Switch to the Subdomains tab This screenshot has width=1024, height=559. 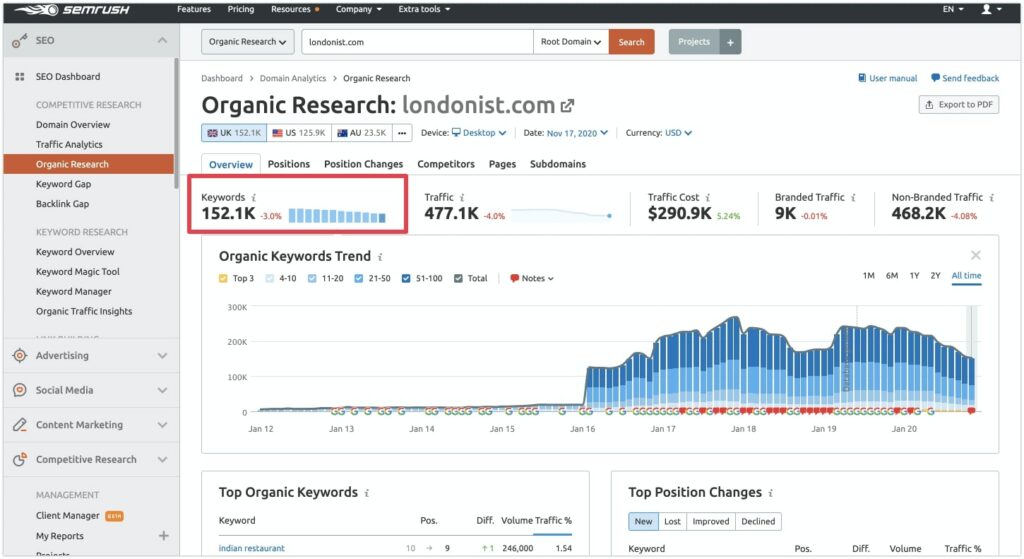[x=558, y=164]
